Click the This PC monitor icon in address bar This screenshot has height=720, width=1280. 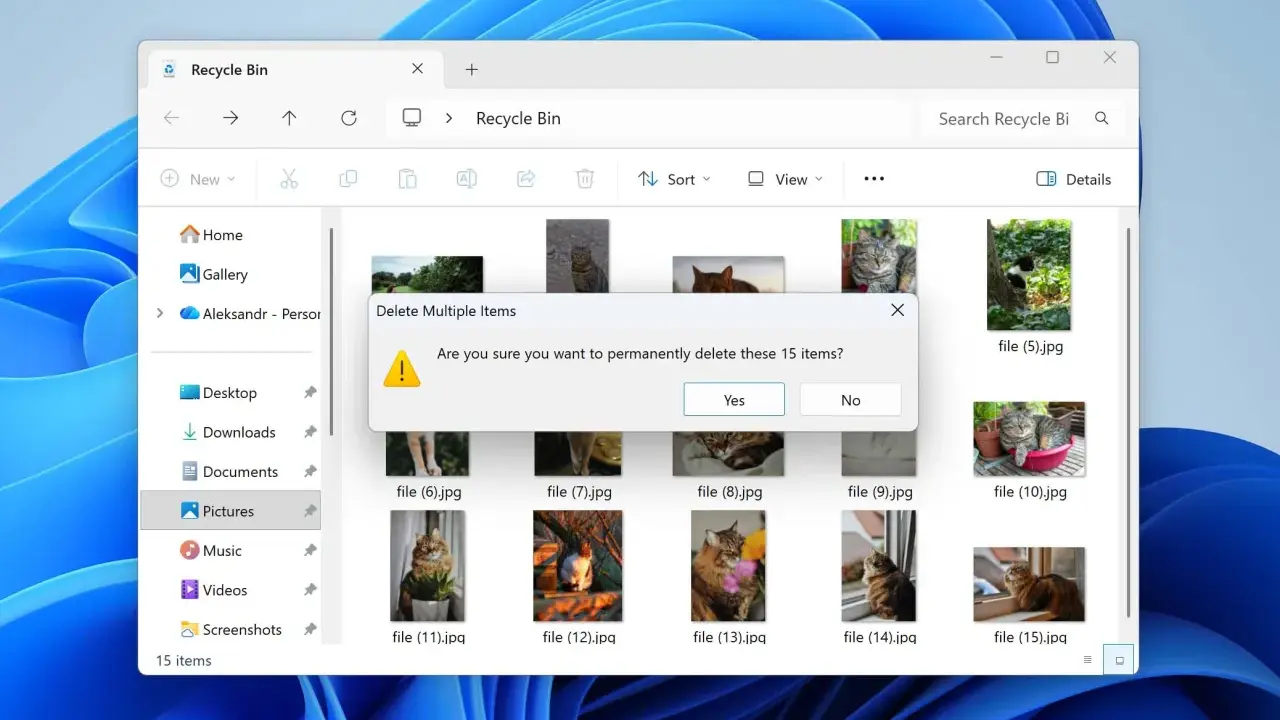[412, 118]
